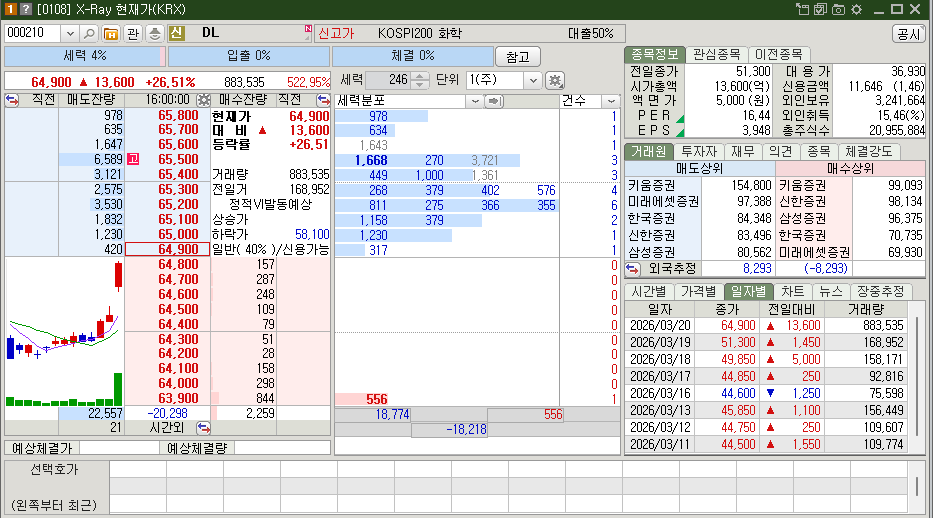The width and height of the screenshot is (933, 518).
Task: Click the 1,668 value in 세력분포
Action: click(x=371, y=161)
